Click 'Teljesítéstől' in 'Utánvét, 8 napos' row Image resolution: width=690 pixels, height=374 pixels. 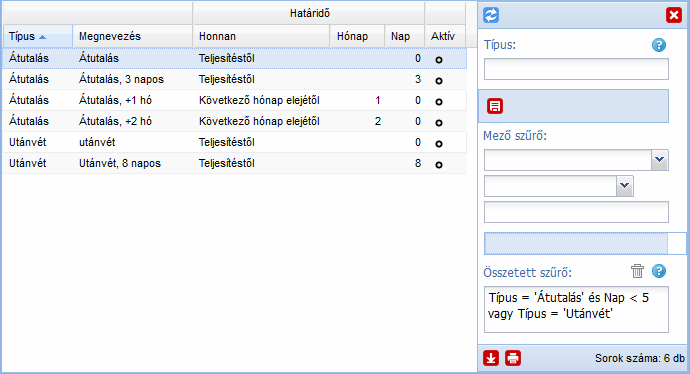[227, 163]
